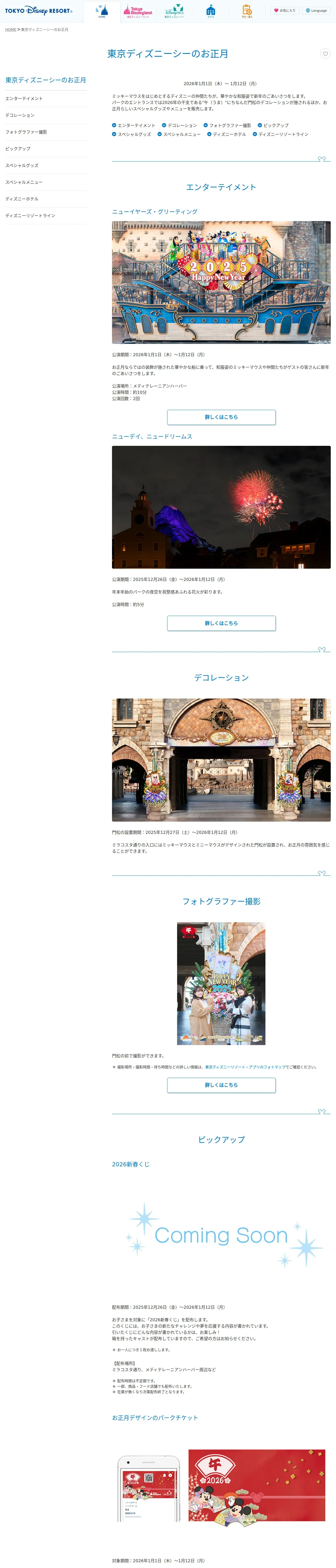Jump to エンターテイメント anchor with chevron
This screenshot has width=336, height=1568.
point(133,125)
